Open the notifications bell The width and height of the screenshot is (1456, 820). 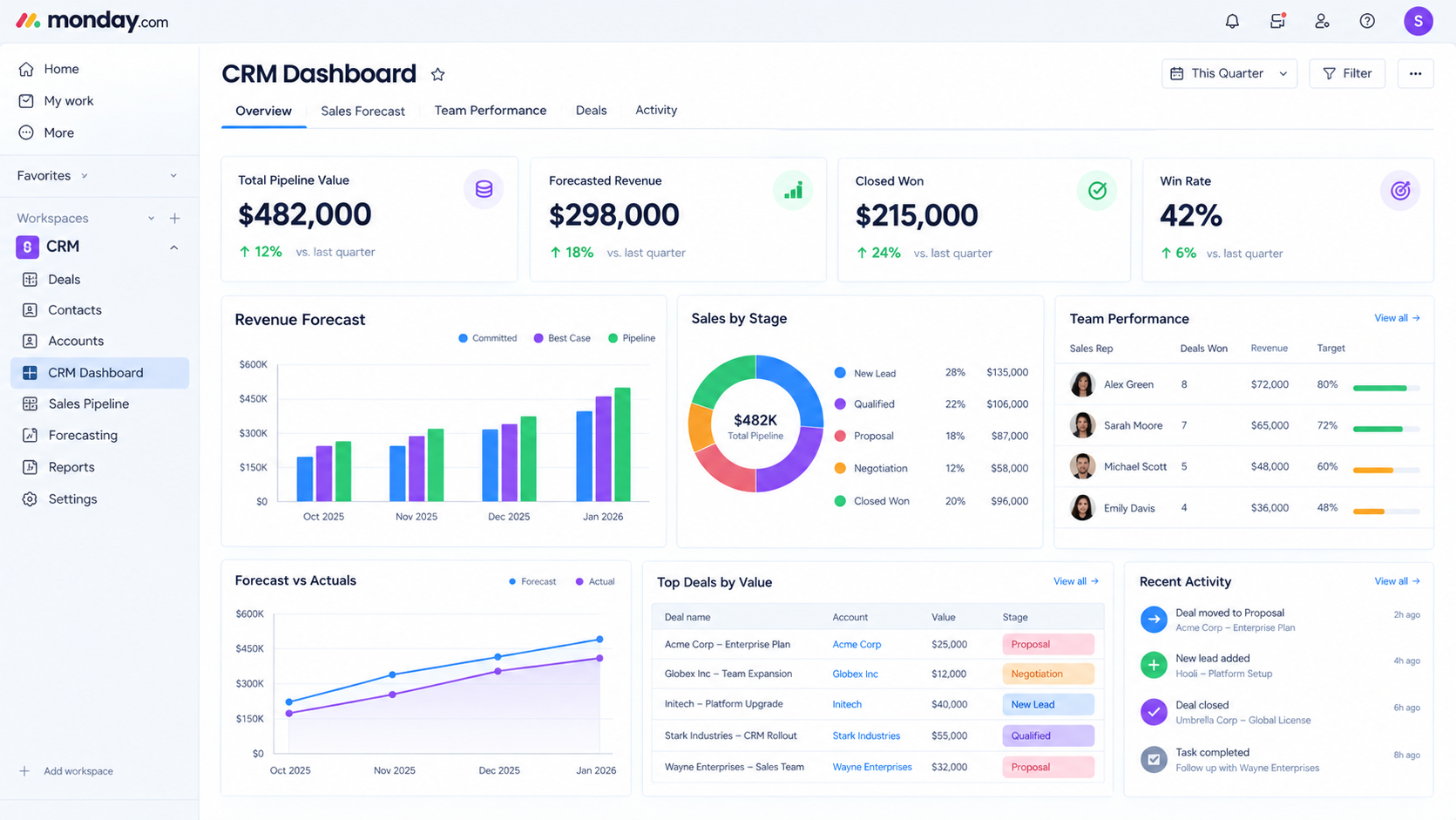click(1232, 21)
